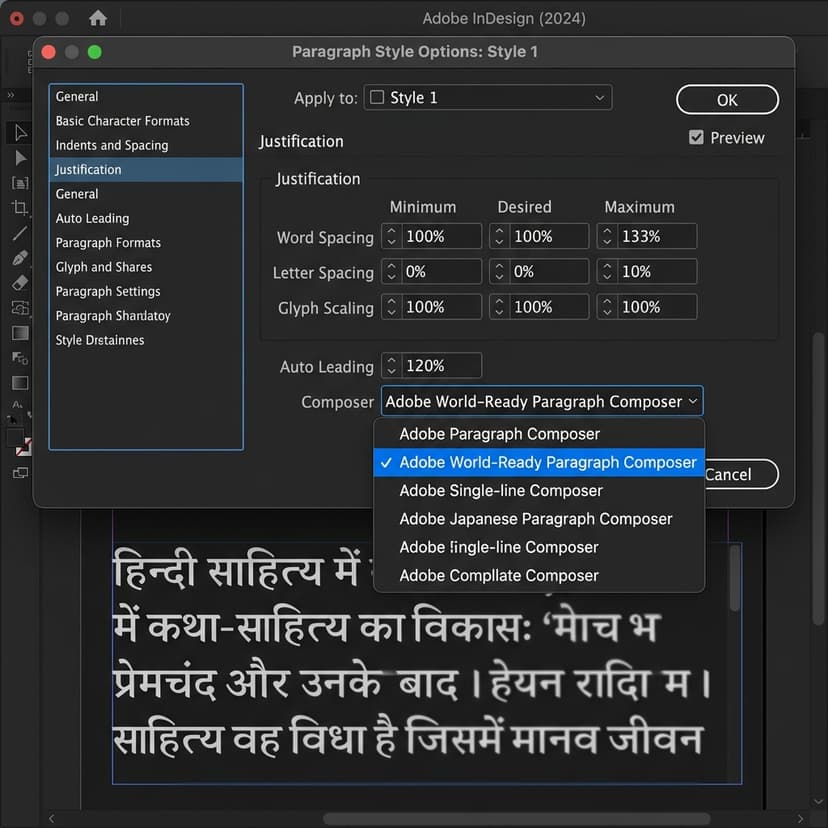Click the document horizontal scrollbar thumb
828x828 pixels.
point(516,818)
